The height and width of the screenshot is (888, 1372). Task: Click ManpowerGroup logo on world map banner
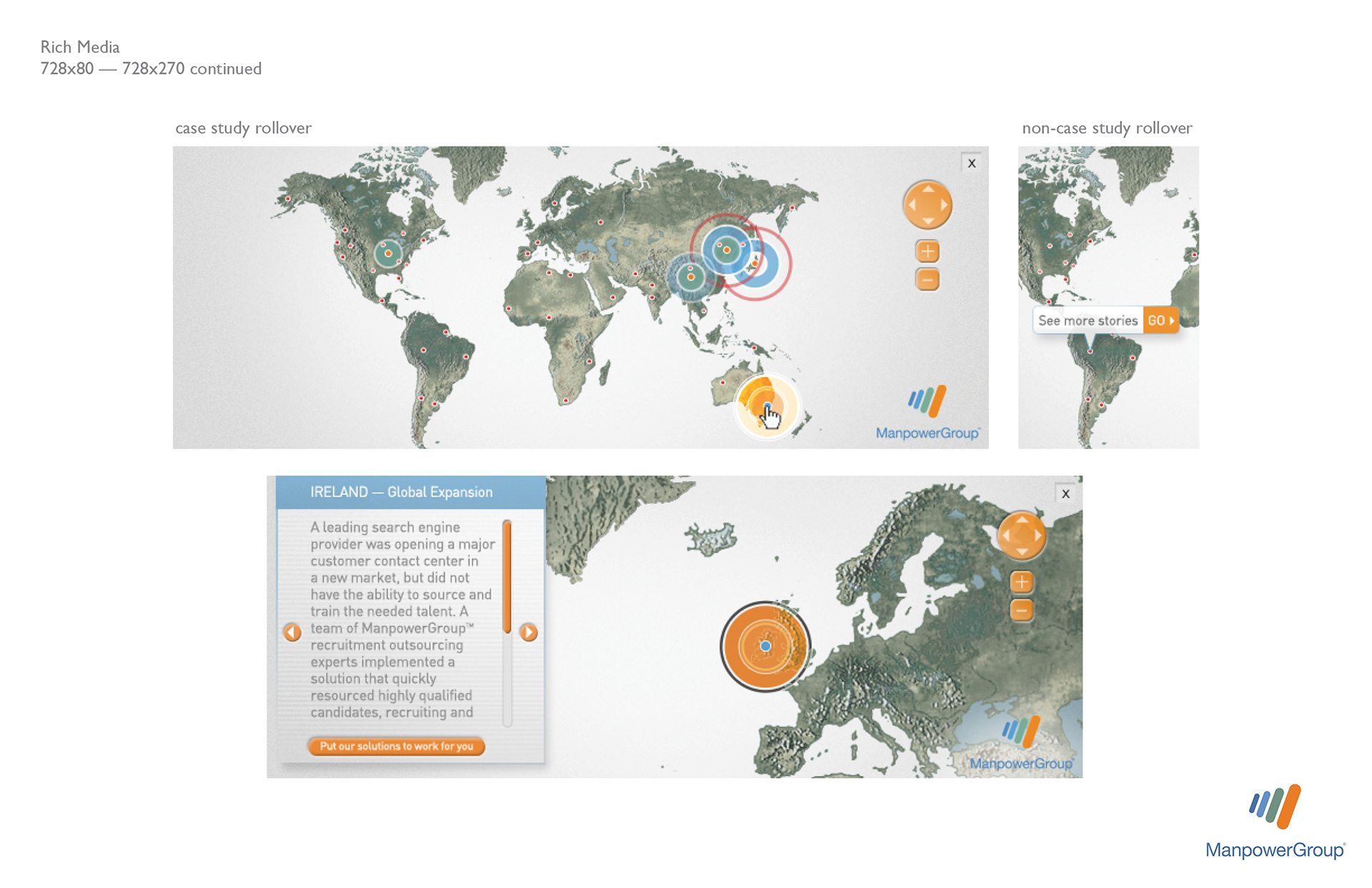point(928,413)
